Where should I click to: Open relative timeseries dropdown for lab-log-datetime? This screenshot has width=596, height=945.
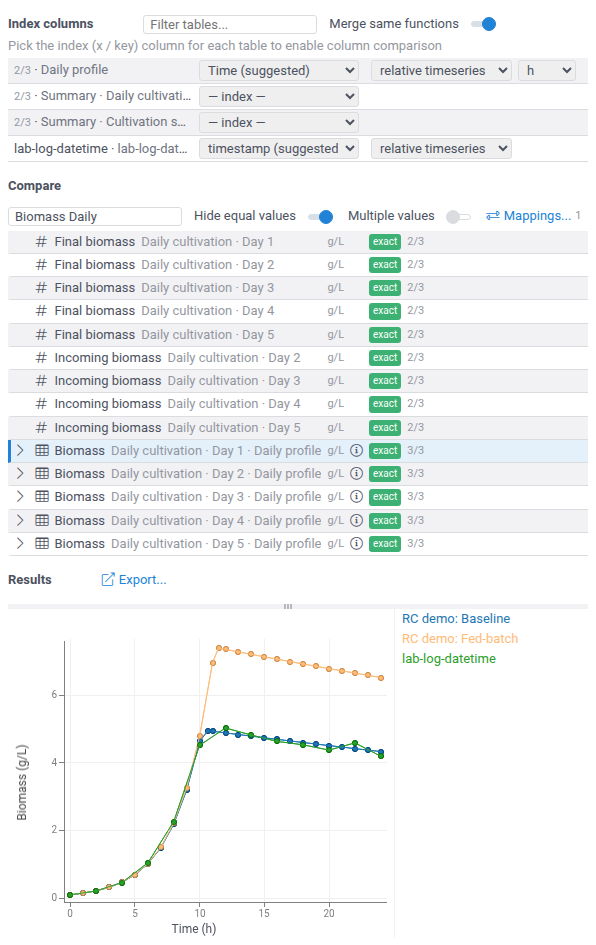tap(441, 148)
